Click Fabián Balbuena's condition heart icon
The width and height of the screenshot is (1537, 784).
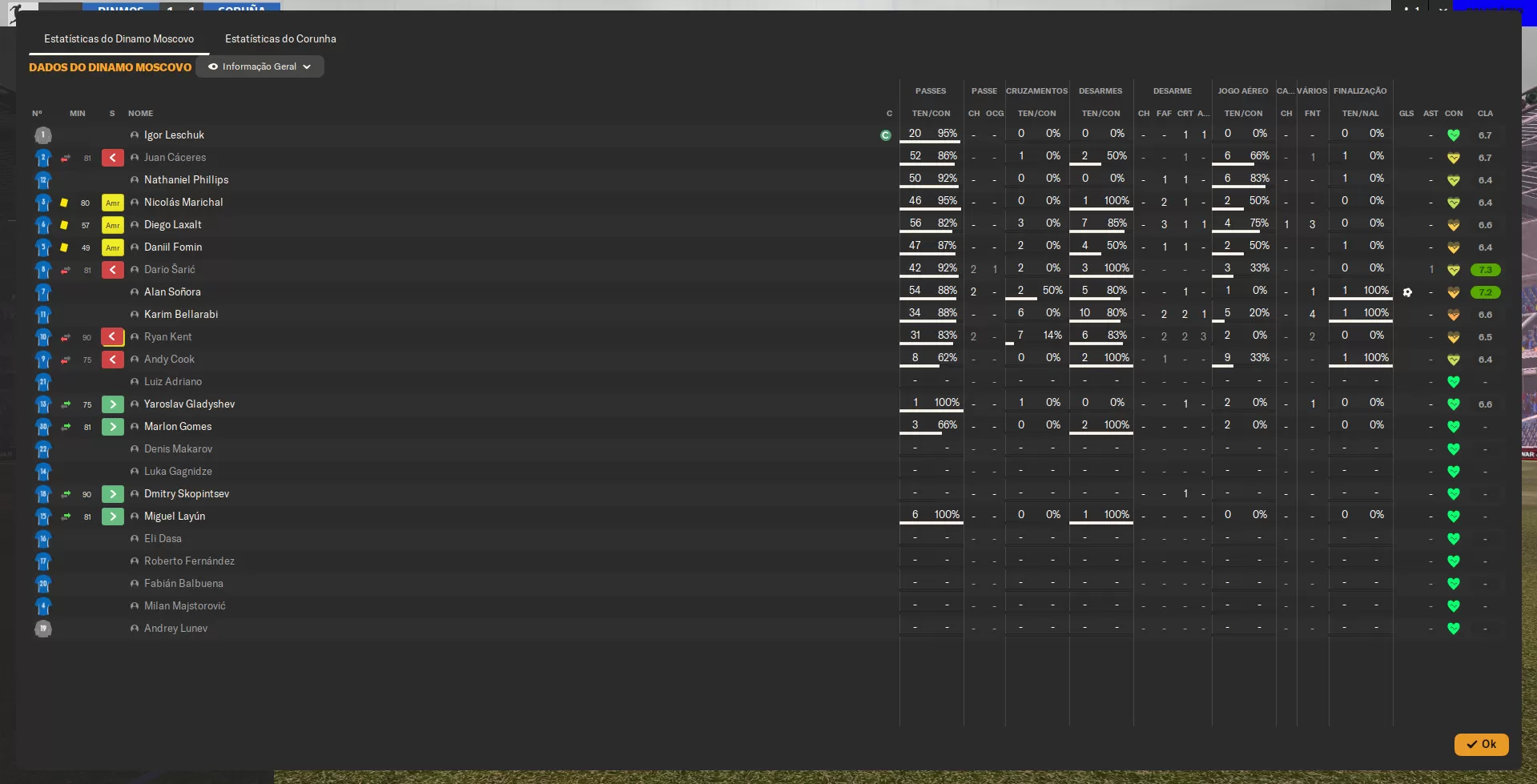pyautogui.click(x=1454, y=584)
